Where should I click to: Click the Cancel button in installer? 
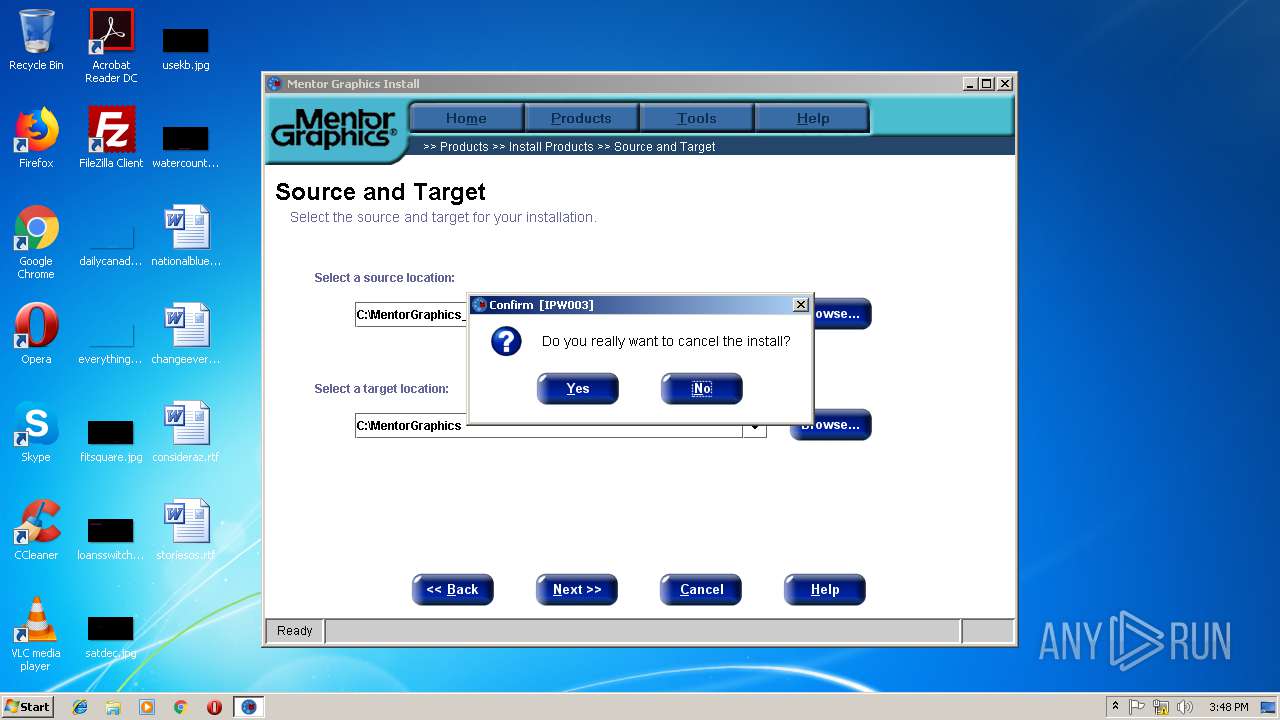click(701, 590)
